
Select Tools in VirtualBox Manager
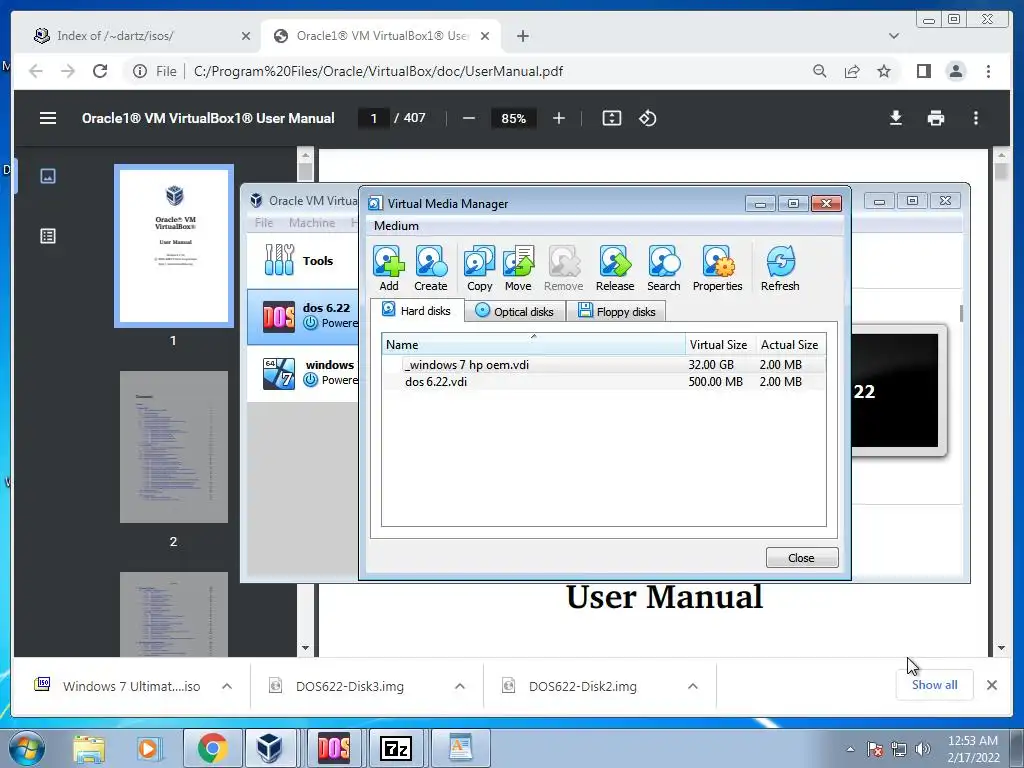(302, 261)
